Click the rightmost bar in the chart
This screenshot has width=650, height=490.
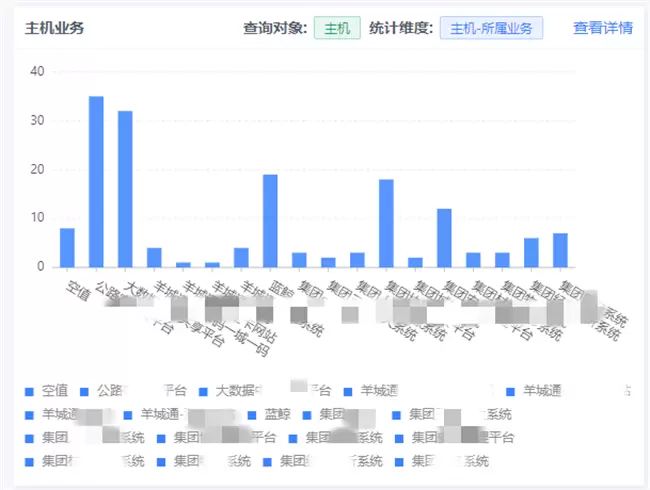pos(560,250)
